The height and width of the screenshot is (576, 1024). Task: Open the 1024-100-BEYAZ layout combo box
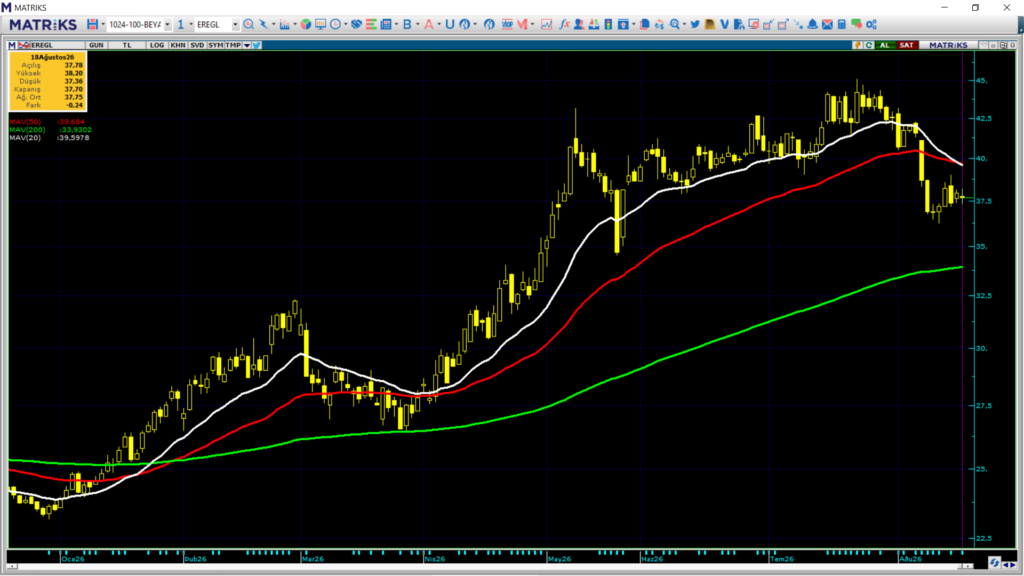point(138,24)
